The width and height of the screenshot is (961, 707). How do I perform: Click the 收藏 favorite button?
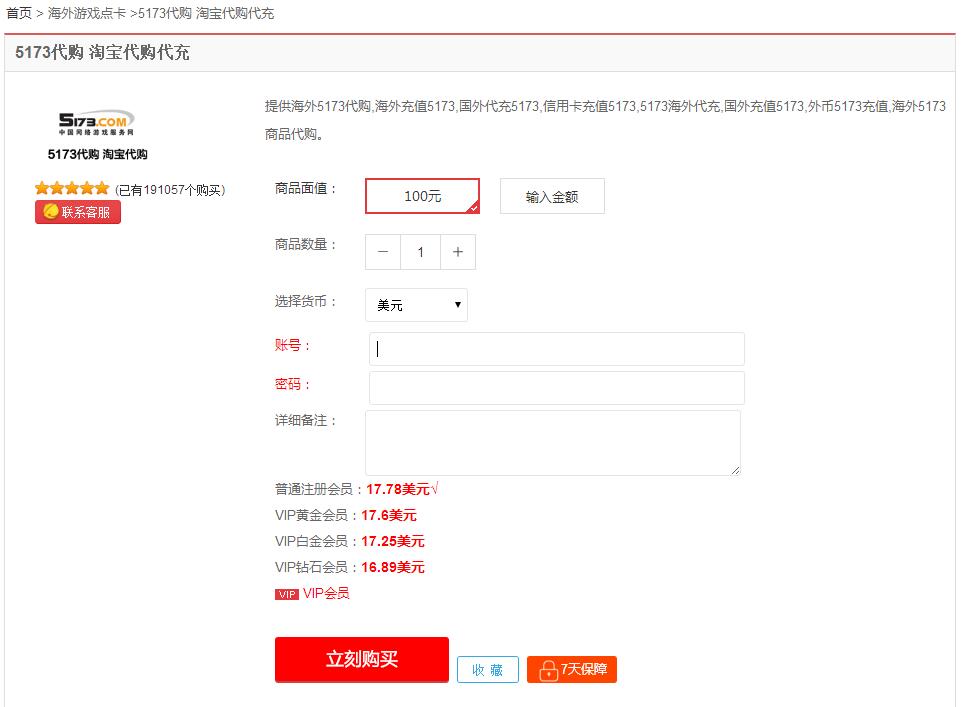point(488,670)
